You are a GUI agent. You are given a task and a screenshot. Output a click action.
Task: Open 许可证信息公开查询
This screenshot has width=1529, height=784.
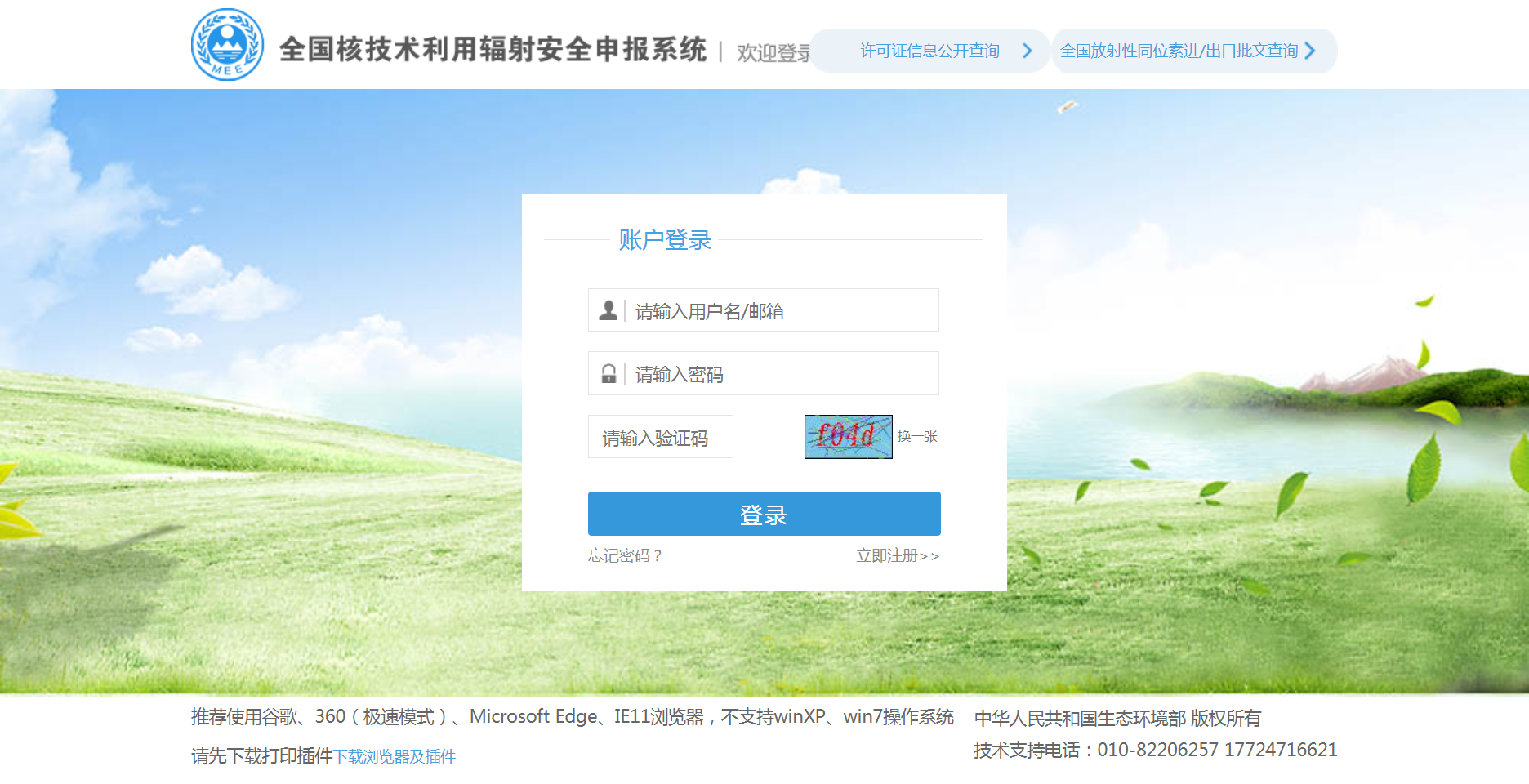point(929,51)
